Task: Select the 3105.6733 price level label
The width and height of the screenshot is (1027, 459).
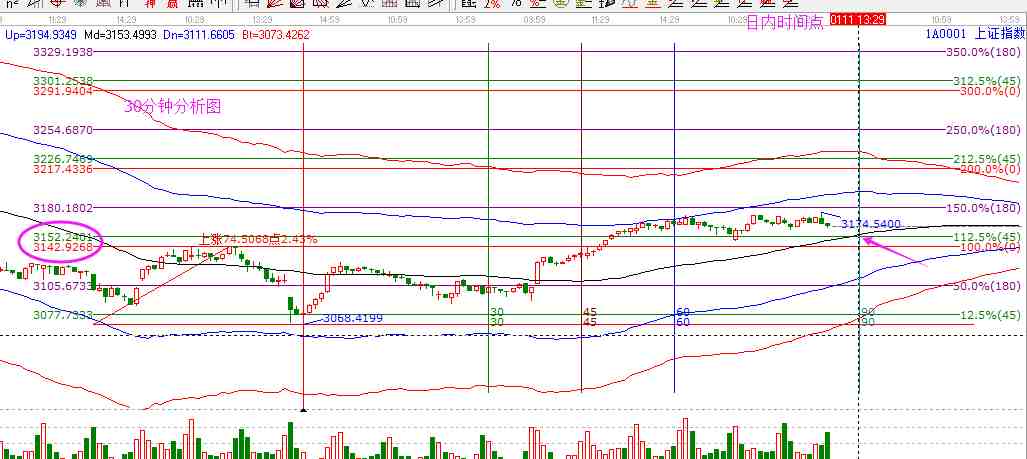Action: tap(64, 285)
